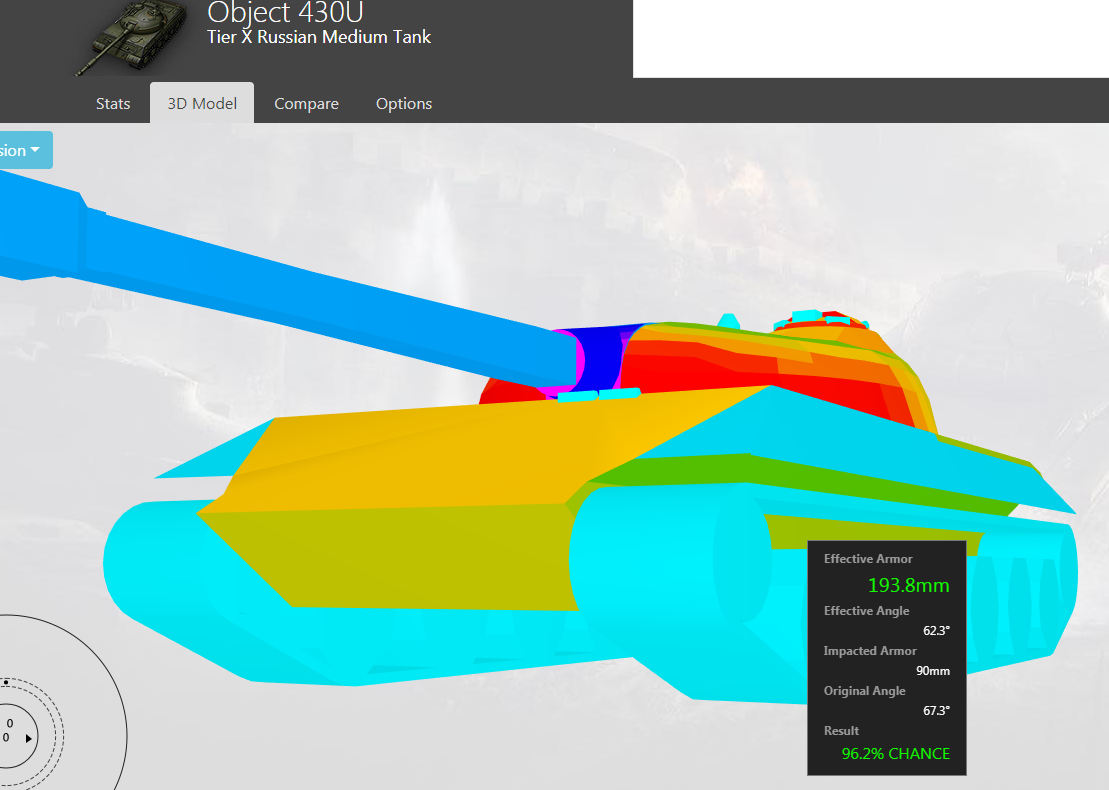Click the 96.2% CHANCE result text
The height and width of the screenshot is (790, 1109).
pos(895,754)
